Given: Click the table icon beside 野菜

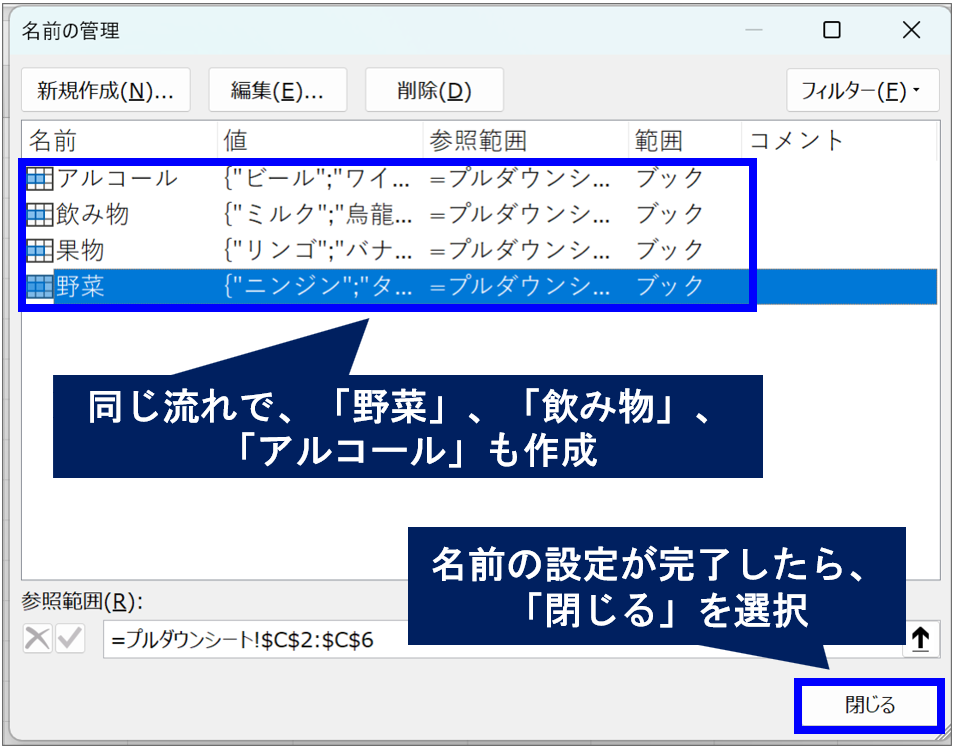Looking at the screenshot, I should [40, 287].
